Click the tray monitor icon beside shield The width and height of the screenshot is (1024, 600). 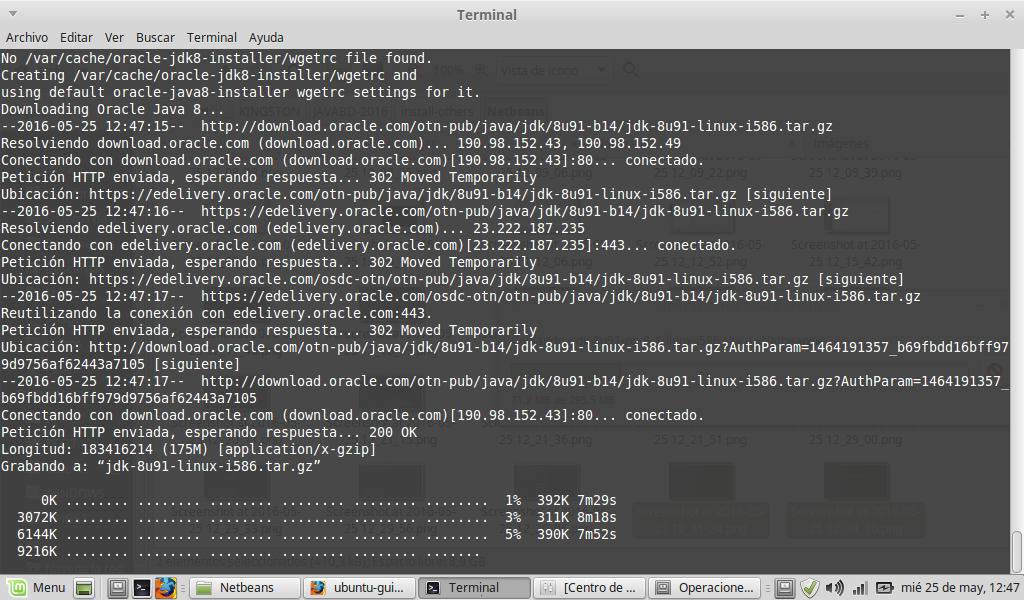click(786, 588)
